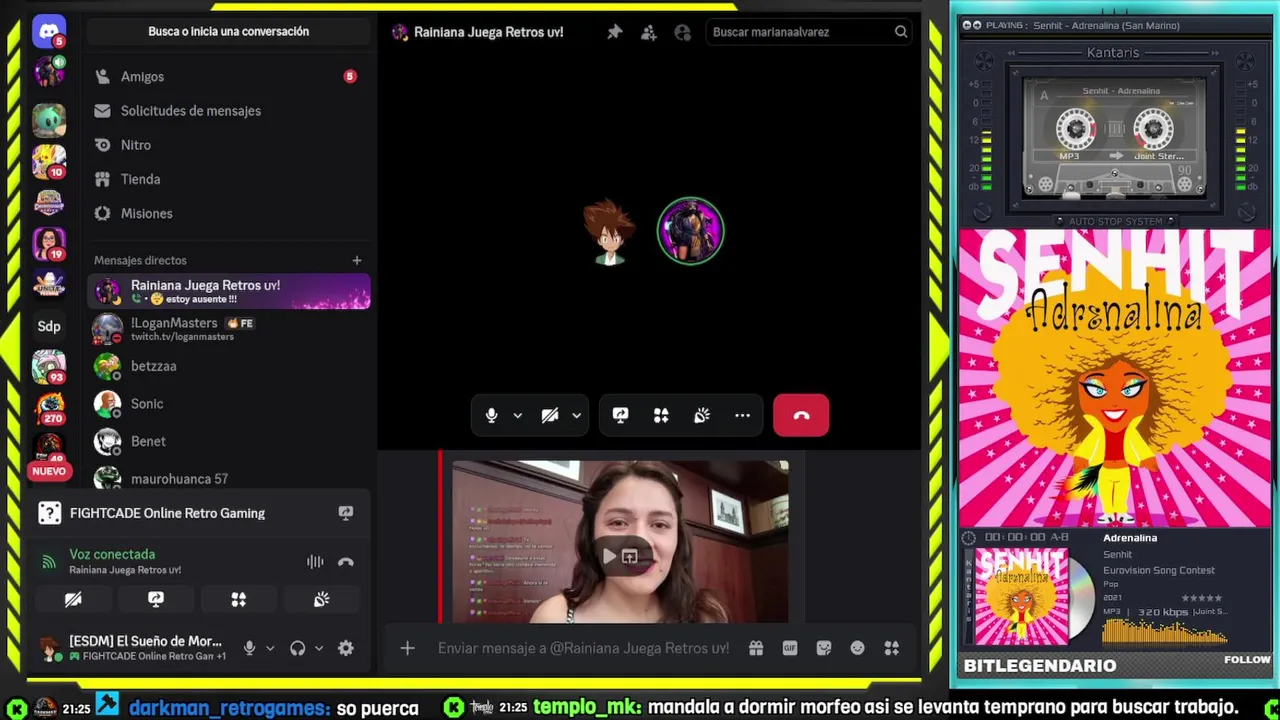Open the Misiones quests page

229,213
